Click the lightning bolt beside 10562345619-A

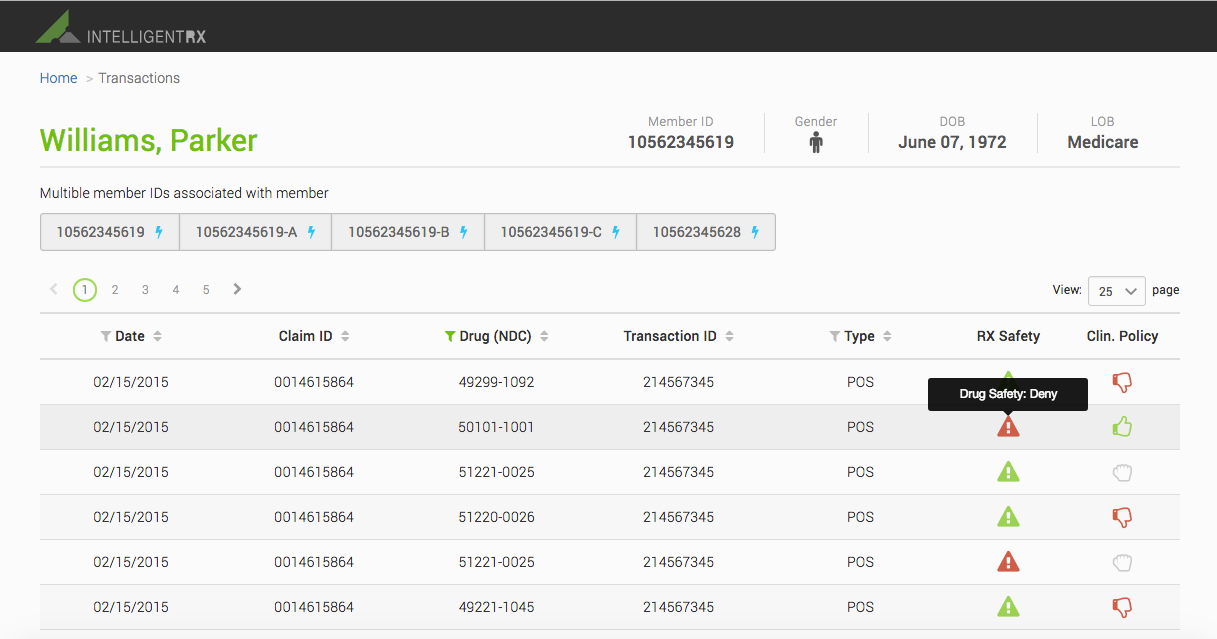[311, 232]
